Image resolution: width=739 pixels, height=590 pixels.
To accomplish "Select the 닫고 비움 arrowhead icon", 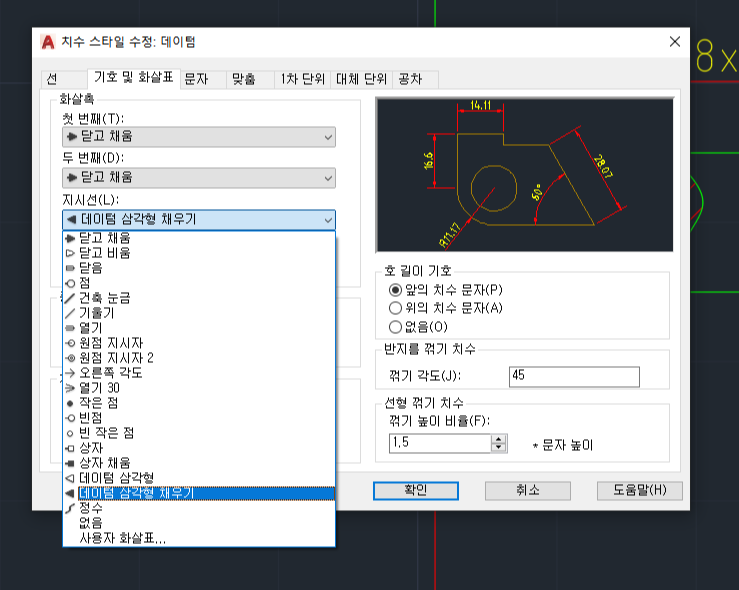I will pos(70,253).
